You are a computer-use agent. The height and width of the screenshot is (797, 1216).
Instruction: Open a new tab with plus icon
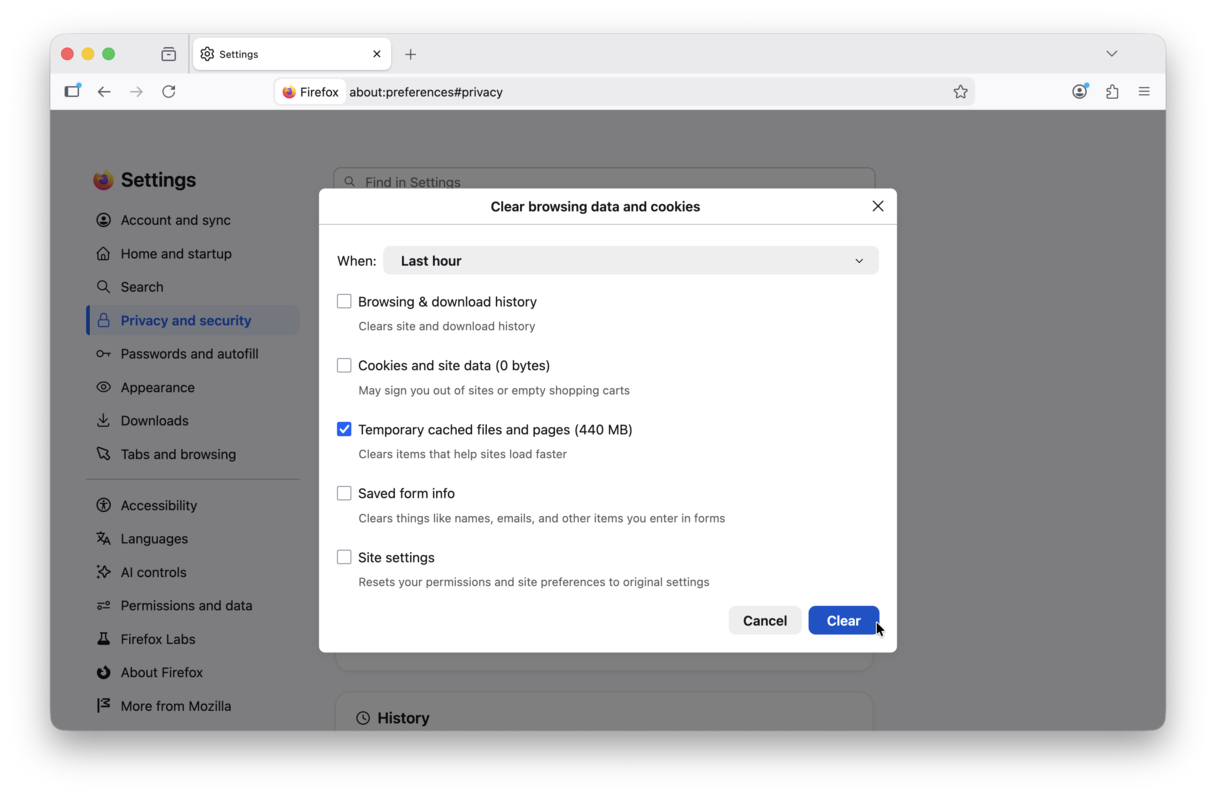pos(411,54)
